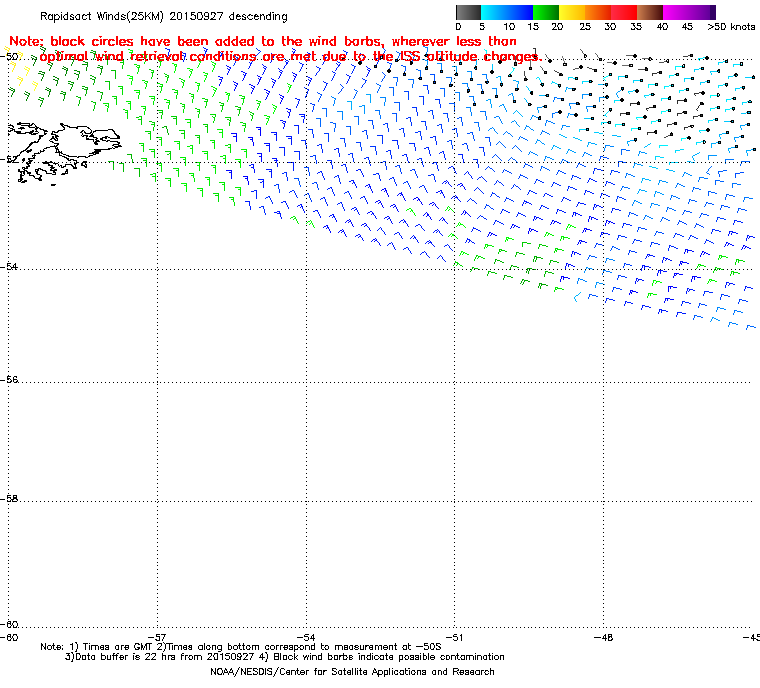Click the title 'Rapidscat Winds(25KM) 20150927 descending'

(x=164, y=16)
